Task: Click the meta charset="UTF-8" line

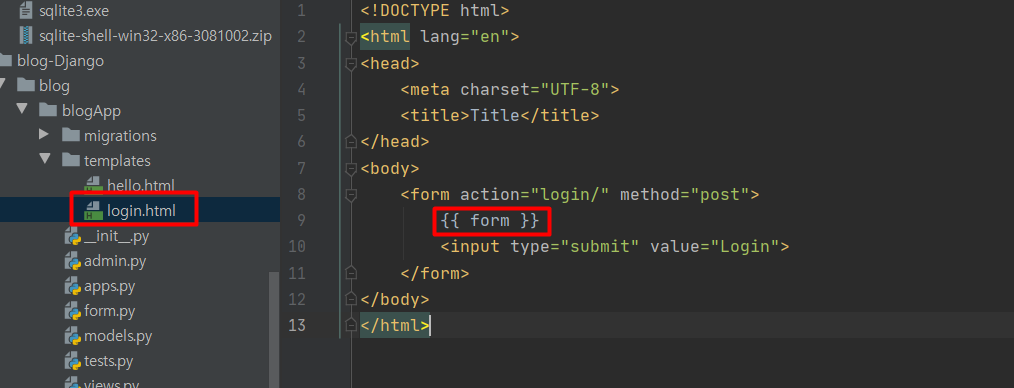Action: (x=510, y=89)
